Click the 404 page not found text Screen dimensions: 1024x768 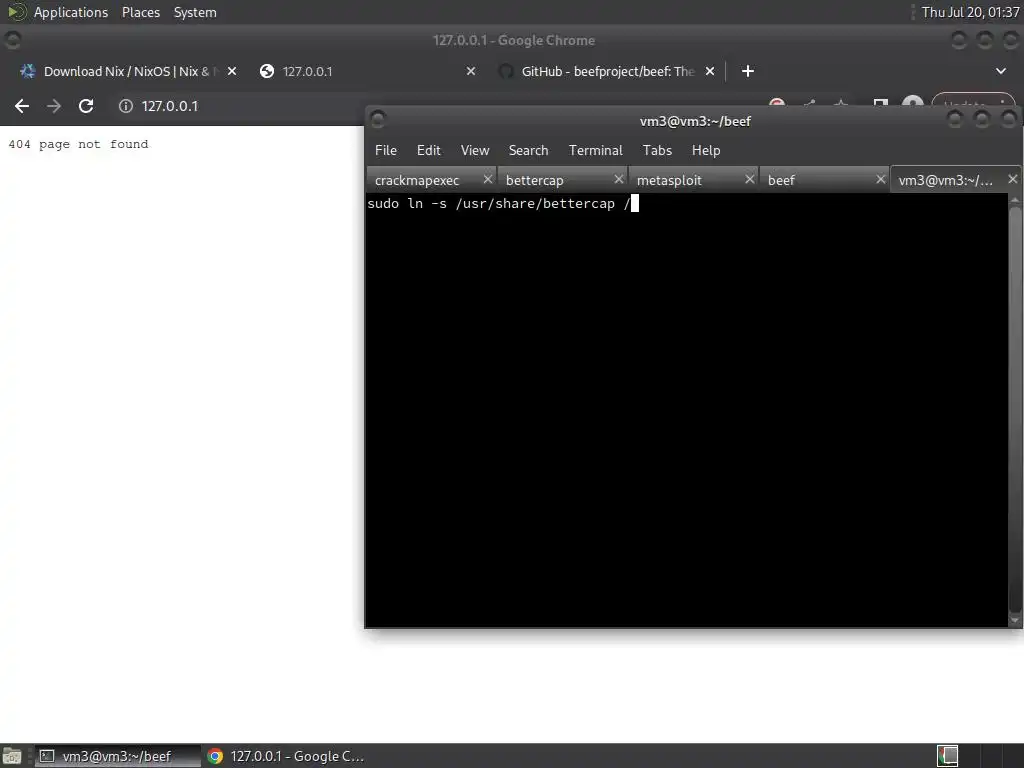78,144
